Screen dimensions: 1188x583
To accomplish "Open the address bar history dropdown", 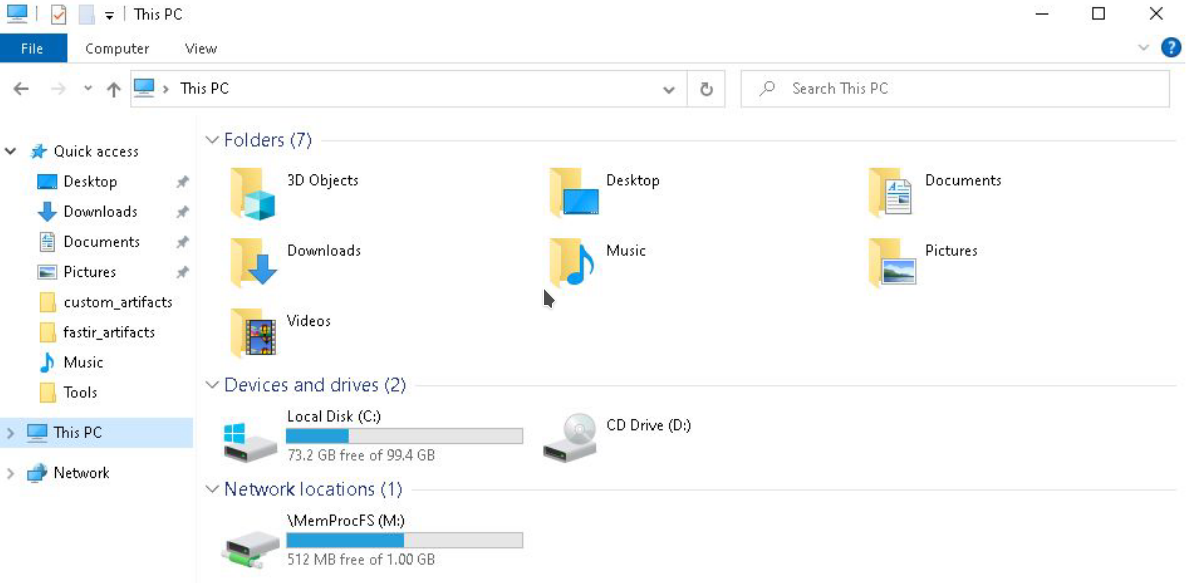I will tap(669, 89).
